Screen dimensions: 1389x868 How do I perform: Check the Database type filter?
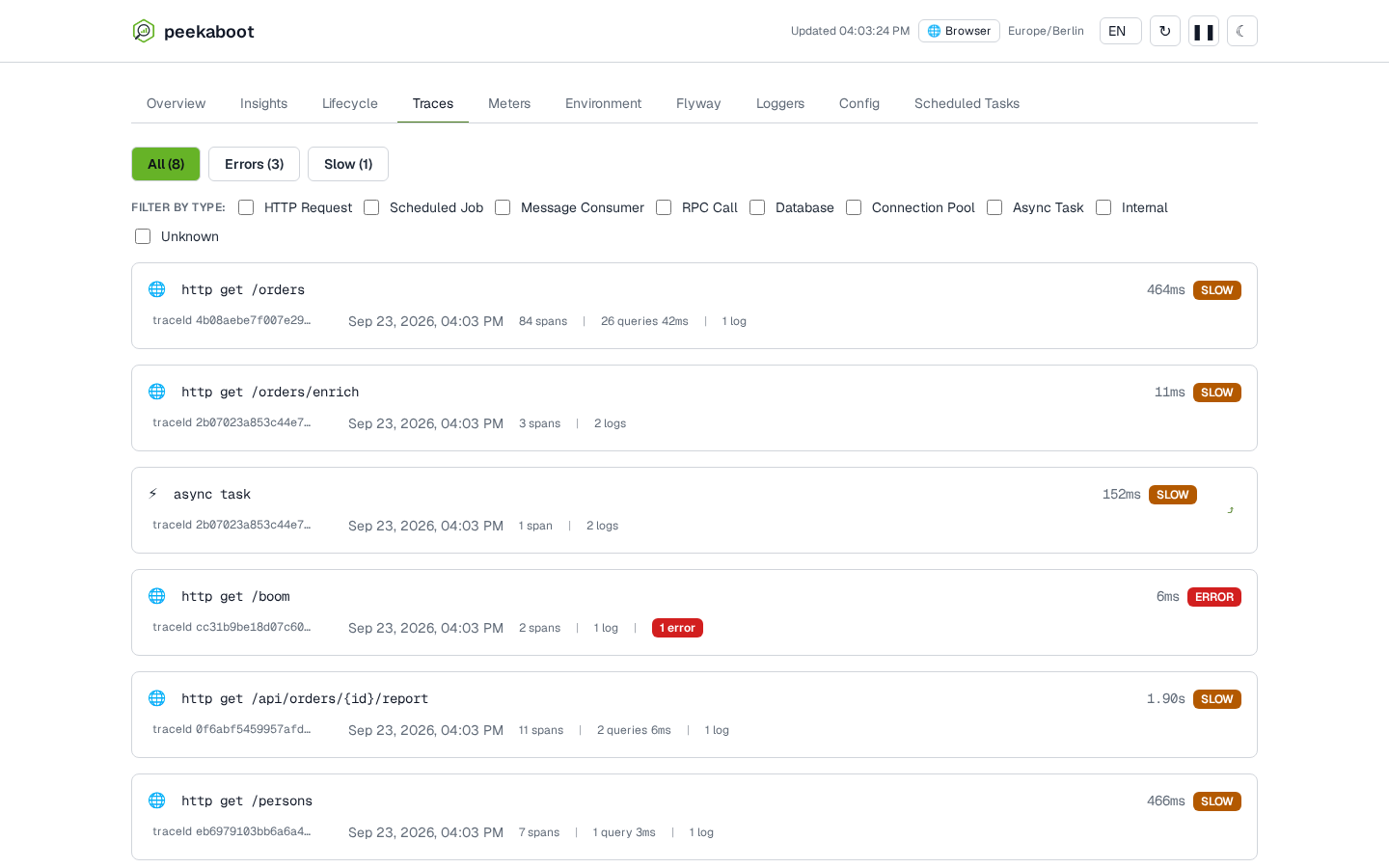click(x=757, y=207)
